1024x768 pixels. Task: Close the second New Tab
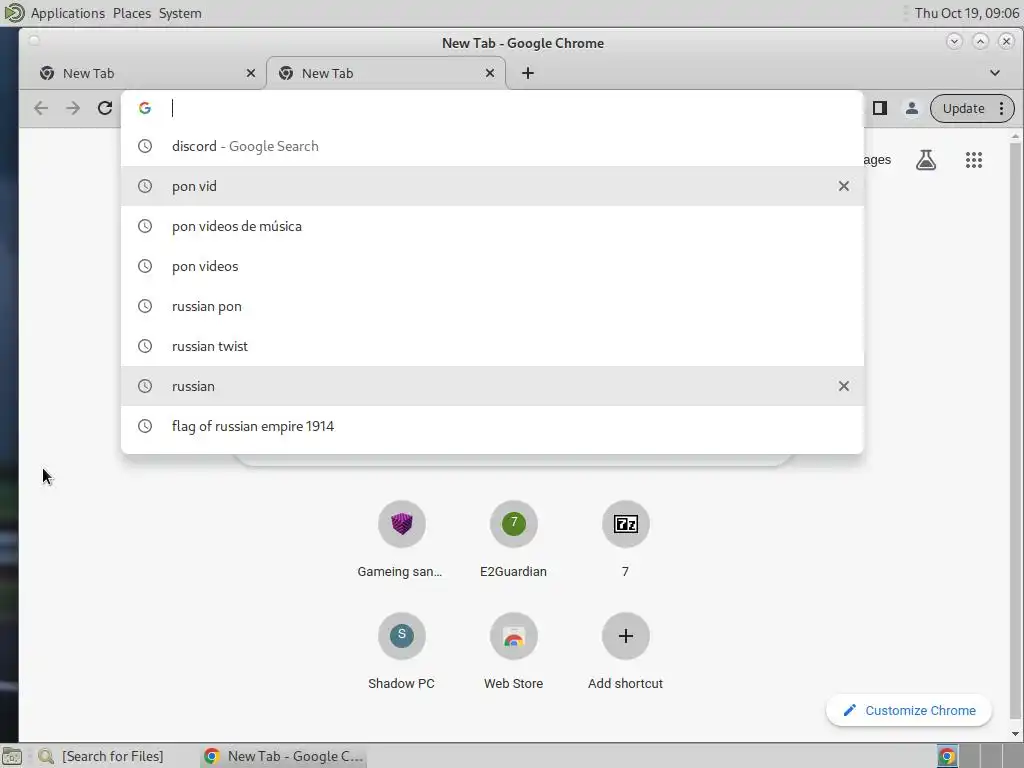tap(490, 73)
